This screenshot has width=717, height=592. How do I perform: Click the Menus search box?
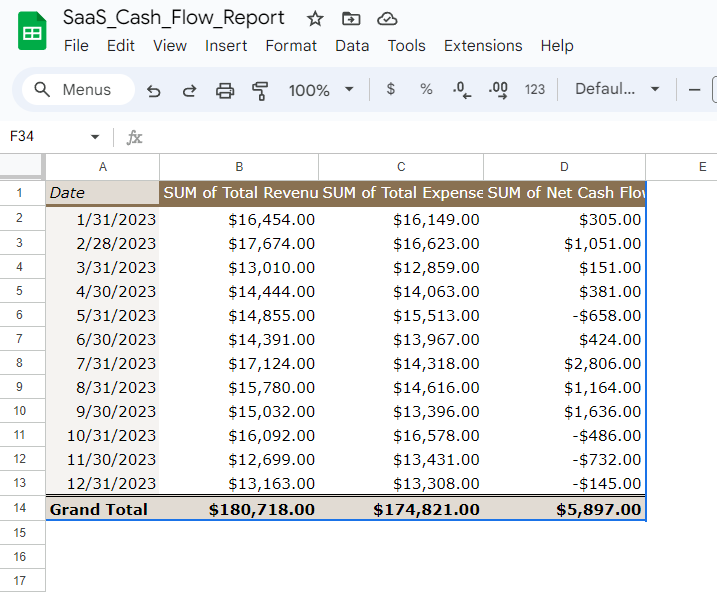(x=78, y=90)
